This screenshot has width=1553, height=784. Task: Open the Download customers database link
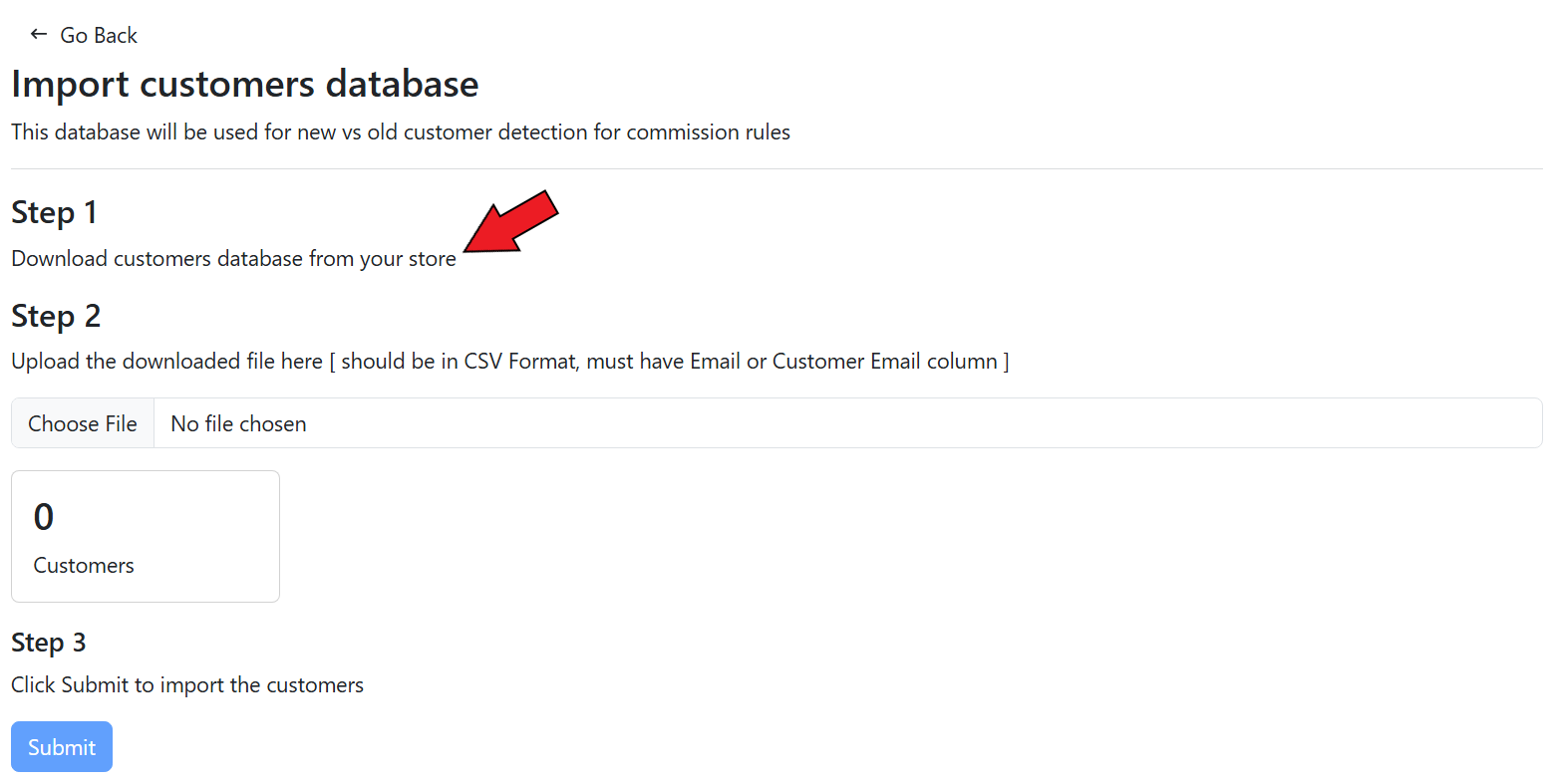pyautogui.click(x=233, y=259)
